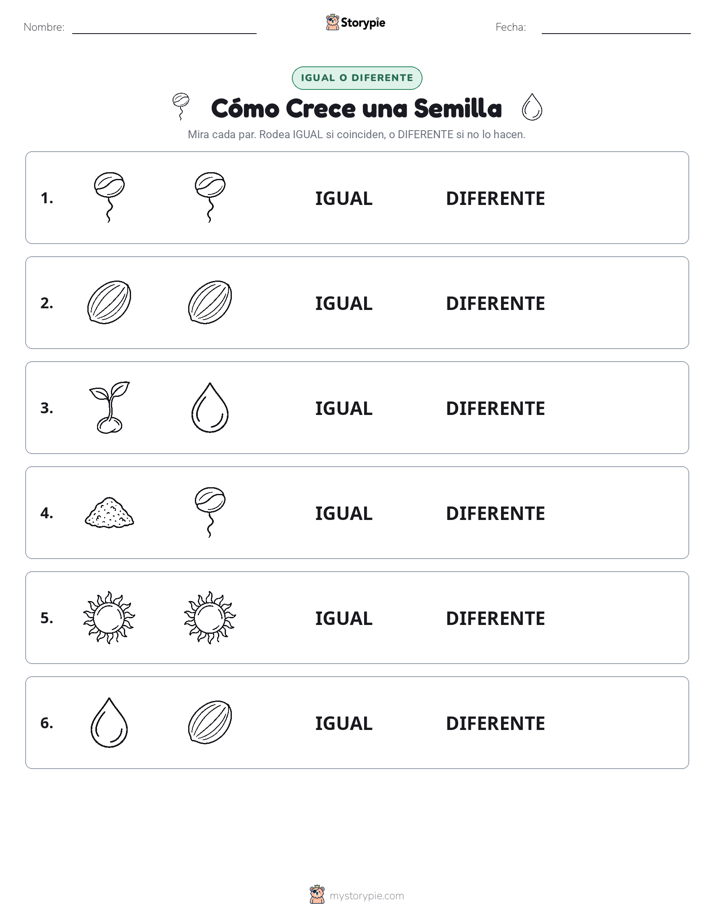Image resolution: width=714 pixels, height=924 pixels.
Task: Click the IGUAL O DIFERENTE badge
Action: (x=357, y=78)
